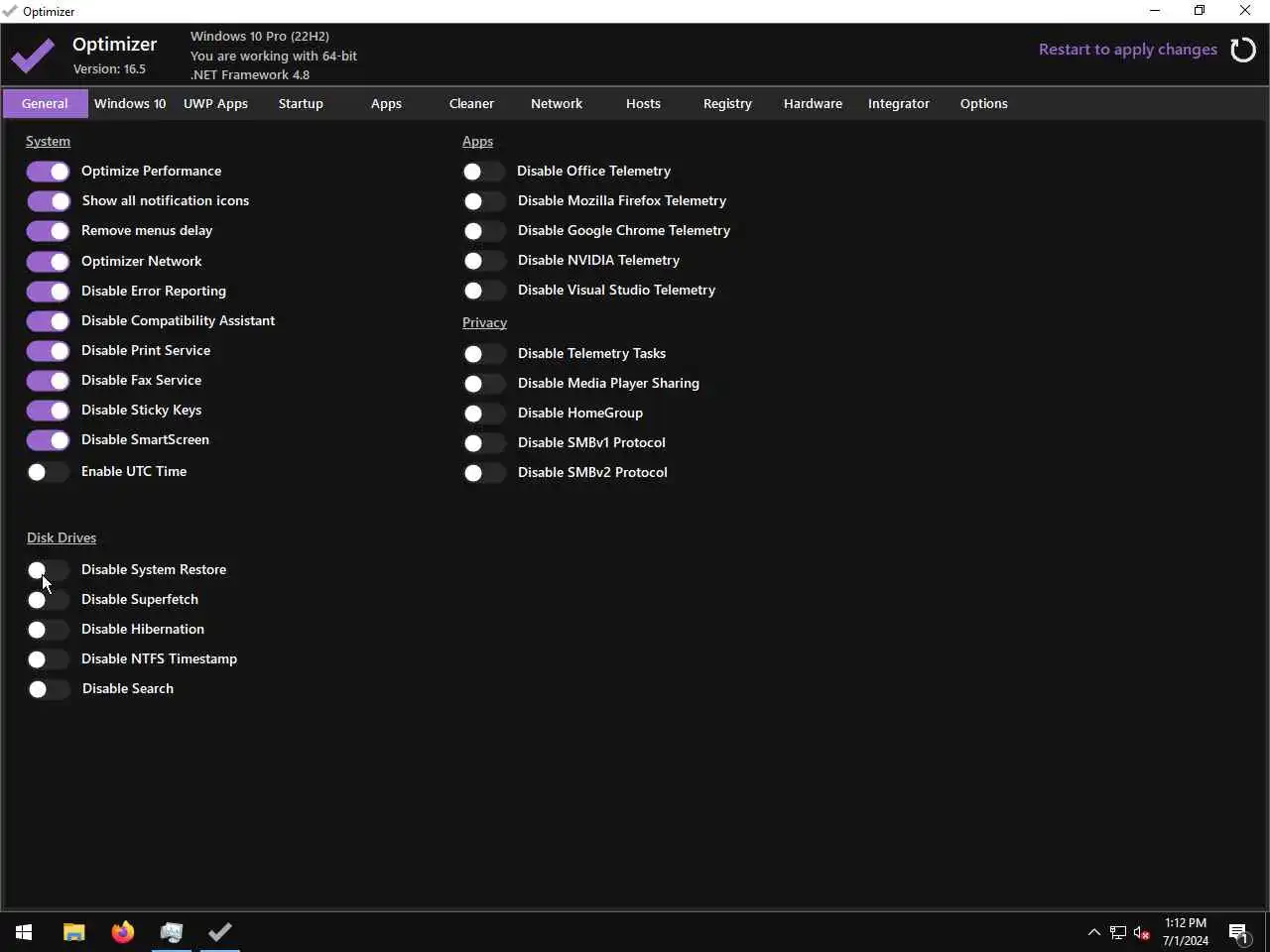Toggle Disable Error Reporting switch
Image resolution: width=1270 pixels, height=952 pixels.
pyautogui.click(x=48, y=292)
